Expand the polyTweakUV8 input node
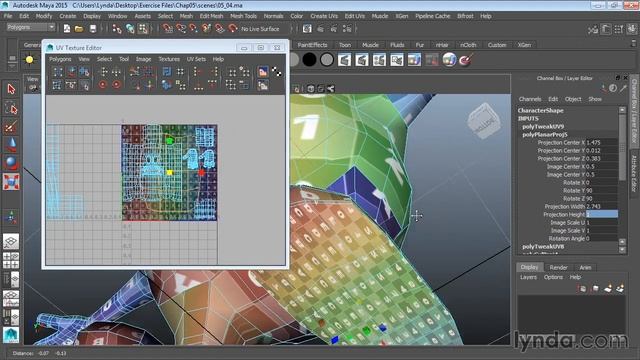This screenshot has width=640, height=360. (x=543, y=247)
